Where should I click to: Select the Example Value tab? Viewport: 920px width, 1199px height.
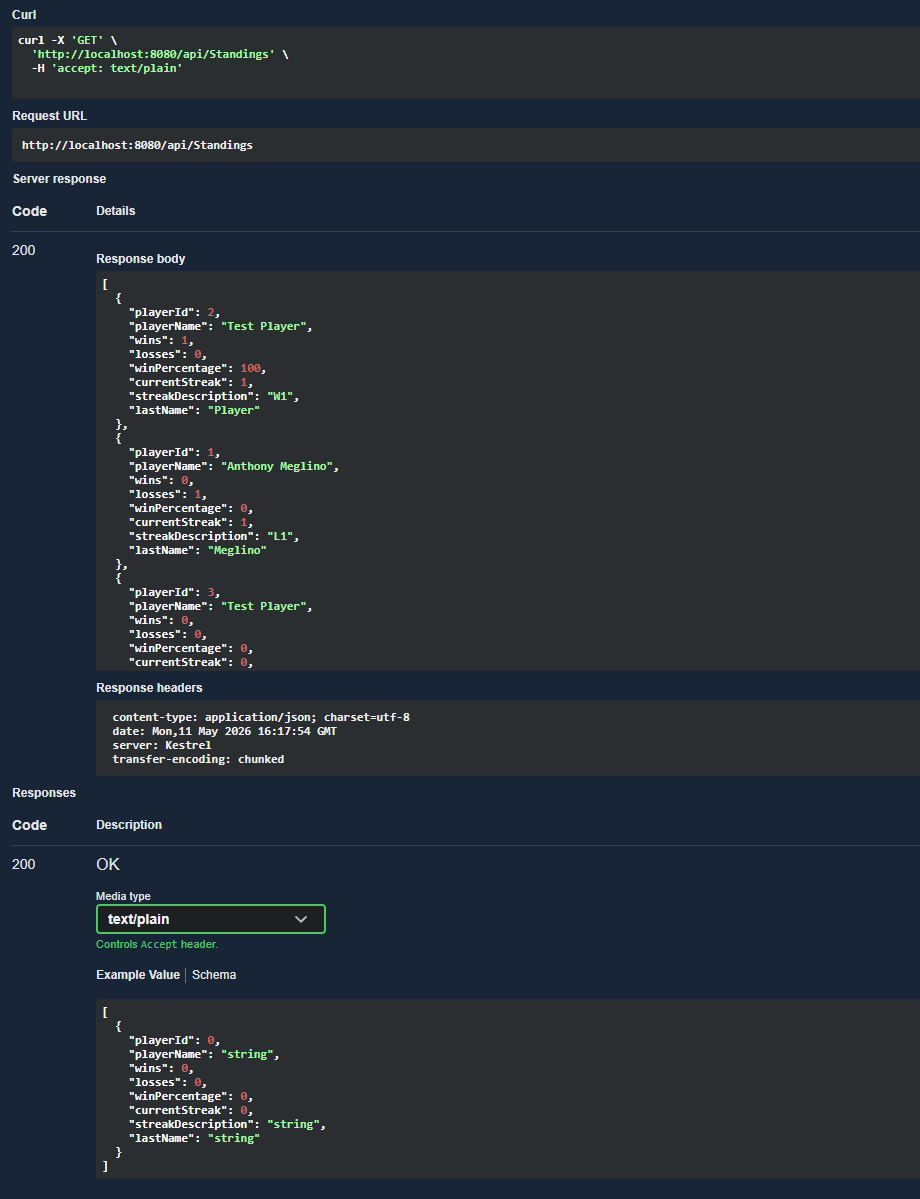coord(138,975)
